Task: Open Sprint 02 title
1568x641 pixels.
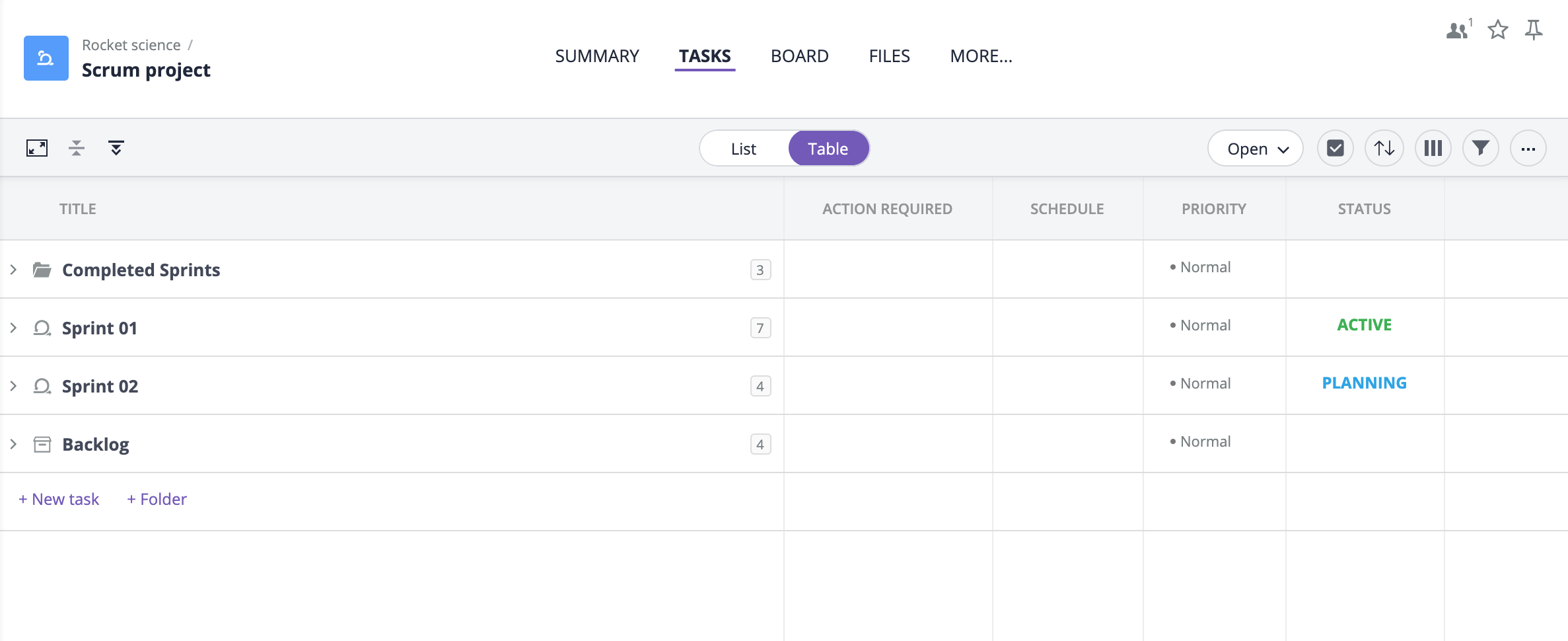Action: point(100,386)
